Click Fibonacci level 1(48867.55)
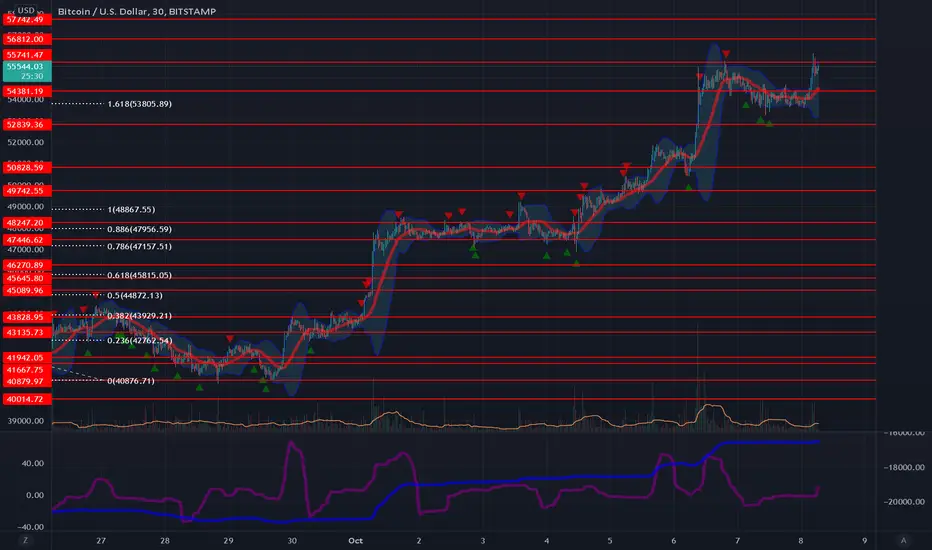This screenshot has width=932, height=550. [131, 210]
